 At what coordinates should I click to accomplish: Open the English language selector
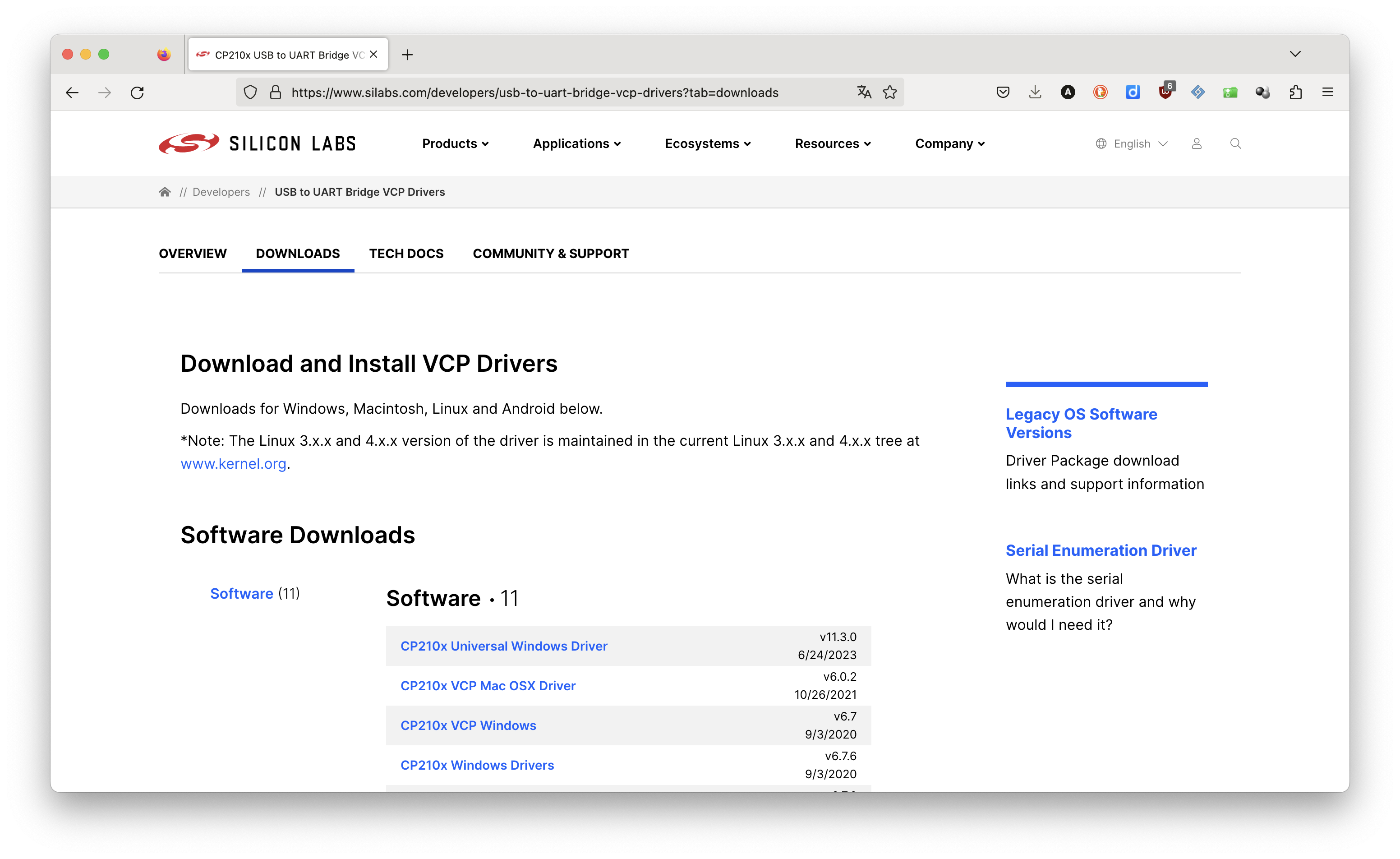1131,144
